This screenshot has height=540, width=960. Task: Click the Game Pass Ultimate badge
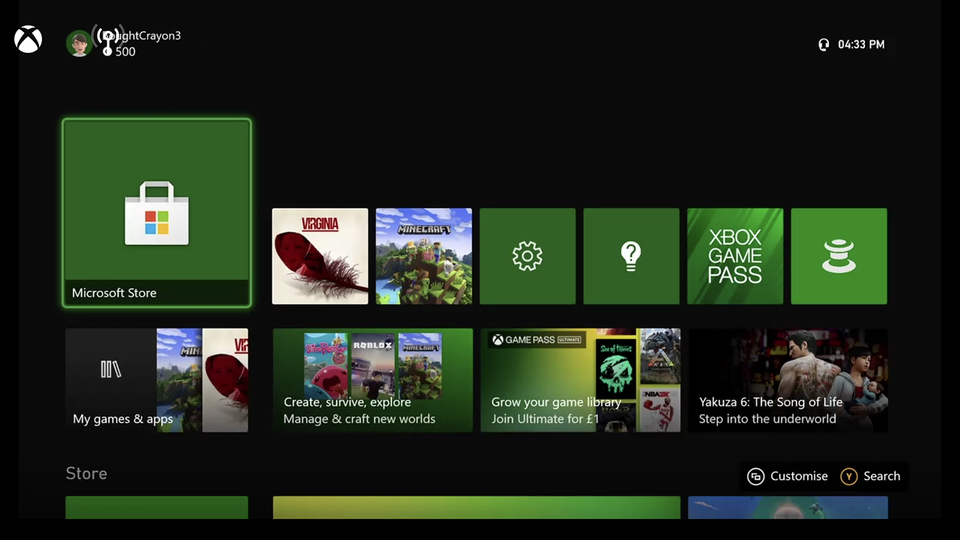tap(537, 340)
